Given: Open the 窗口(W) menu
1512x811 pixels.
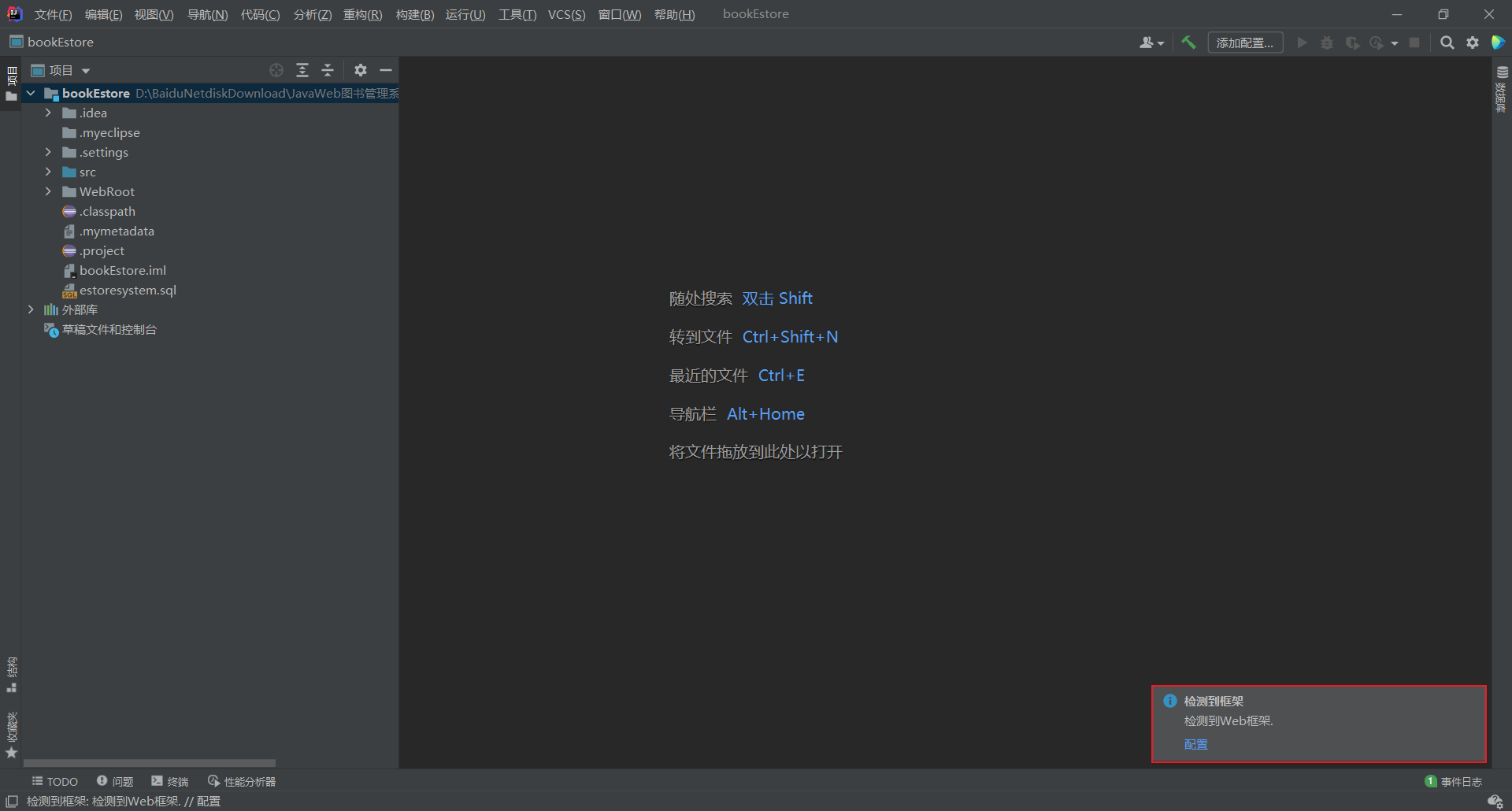Looking at the screenshot, I should (620, 15).
